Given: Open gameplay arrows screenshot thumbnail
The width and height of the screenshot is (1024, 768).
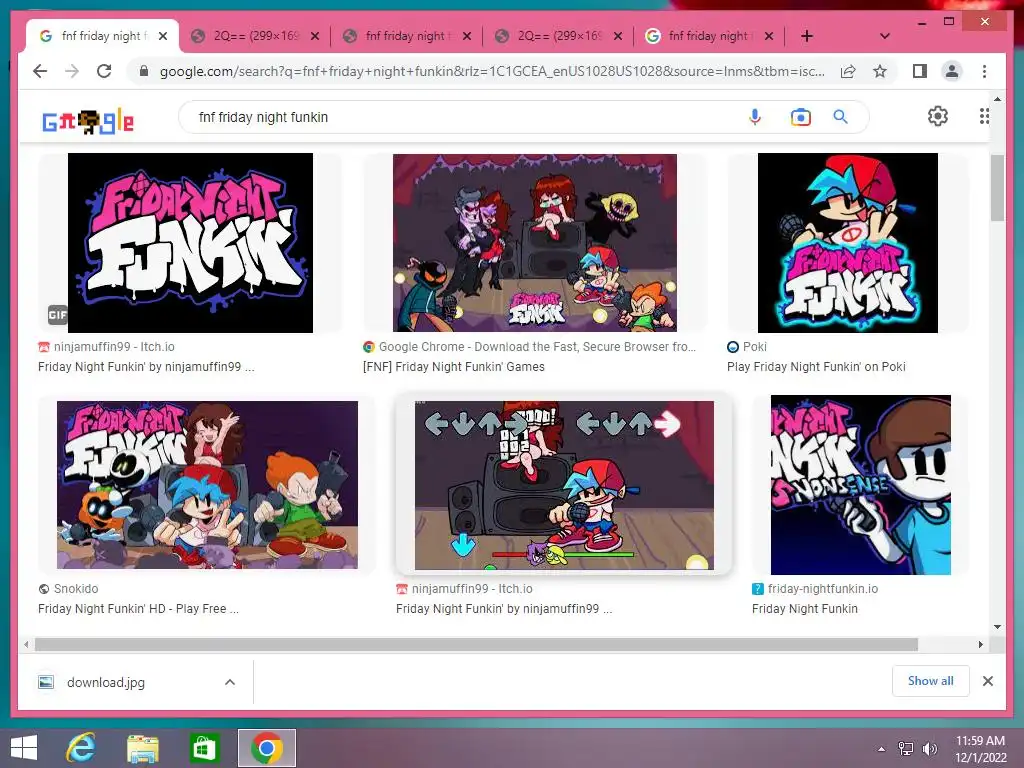Looking at the screenshot, I should tap(564, 485).
